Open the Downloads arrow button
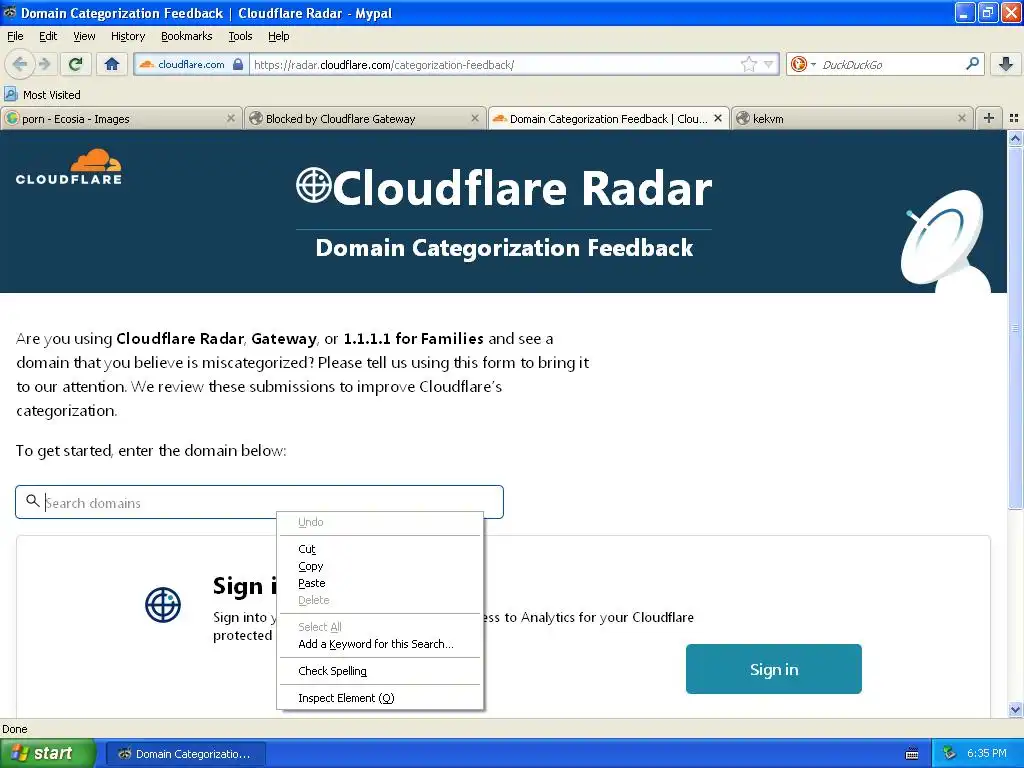 [1006, 64]
